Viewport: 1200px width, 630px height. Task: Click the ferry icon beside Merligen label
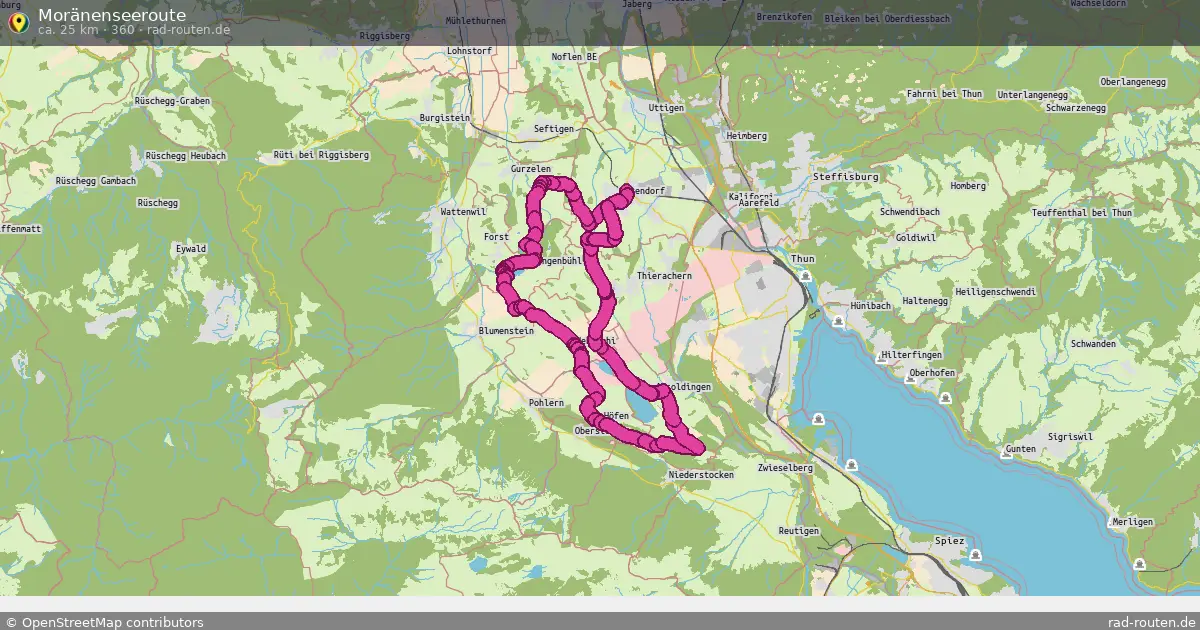1139,565
